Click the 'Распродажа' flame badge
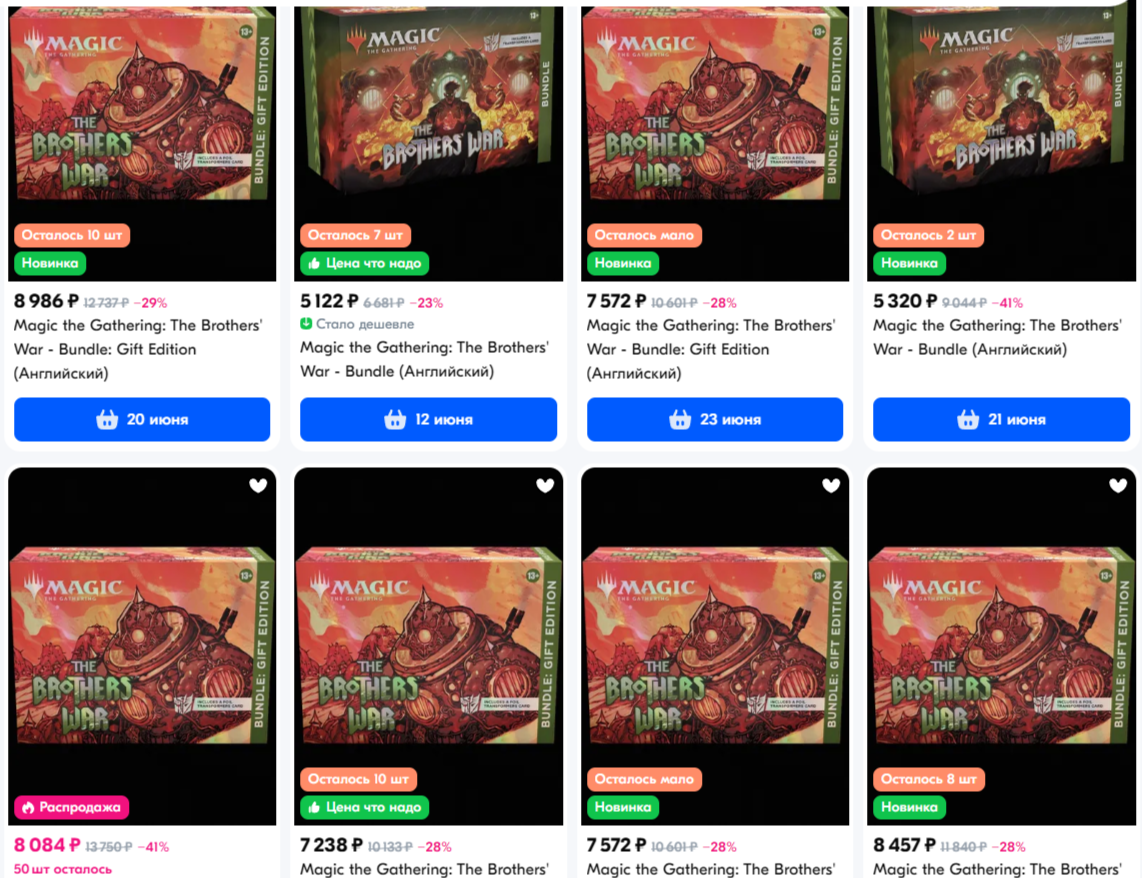The width and height of the screenshot is (1142, 878). [71, 807]
